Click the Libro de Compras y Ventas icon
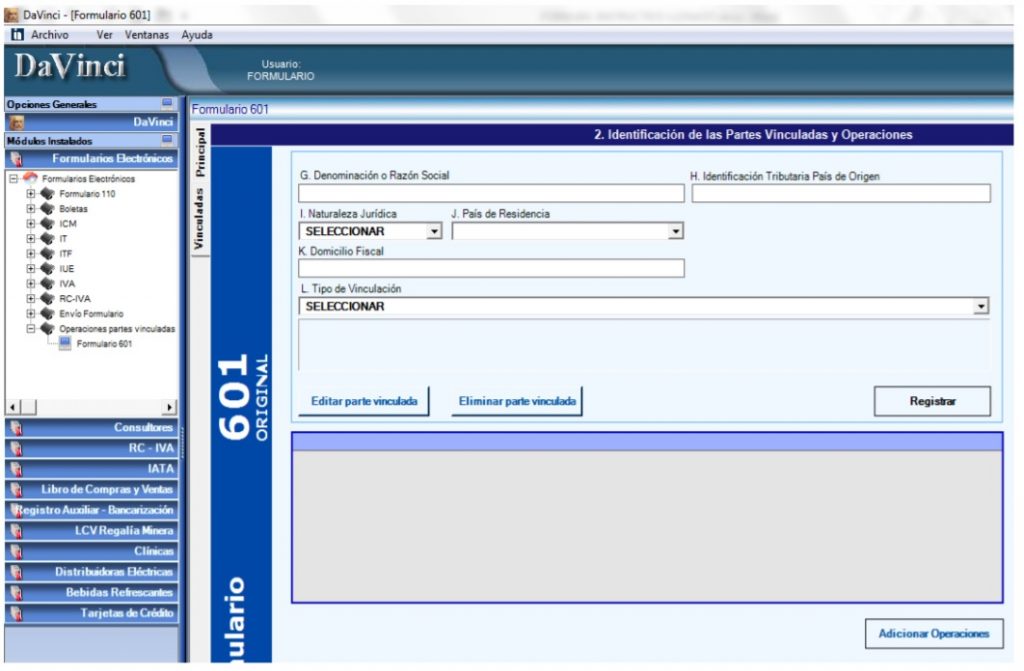 coord(16,490)
